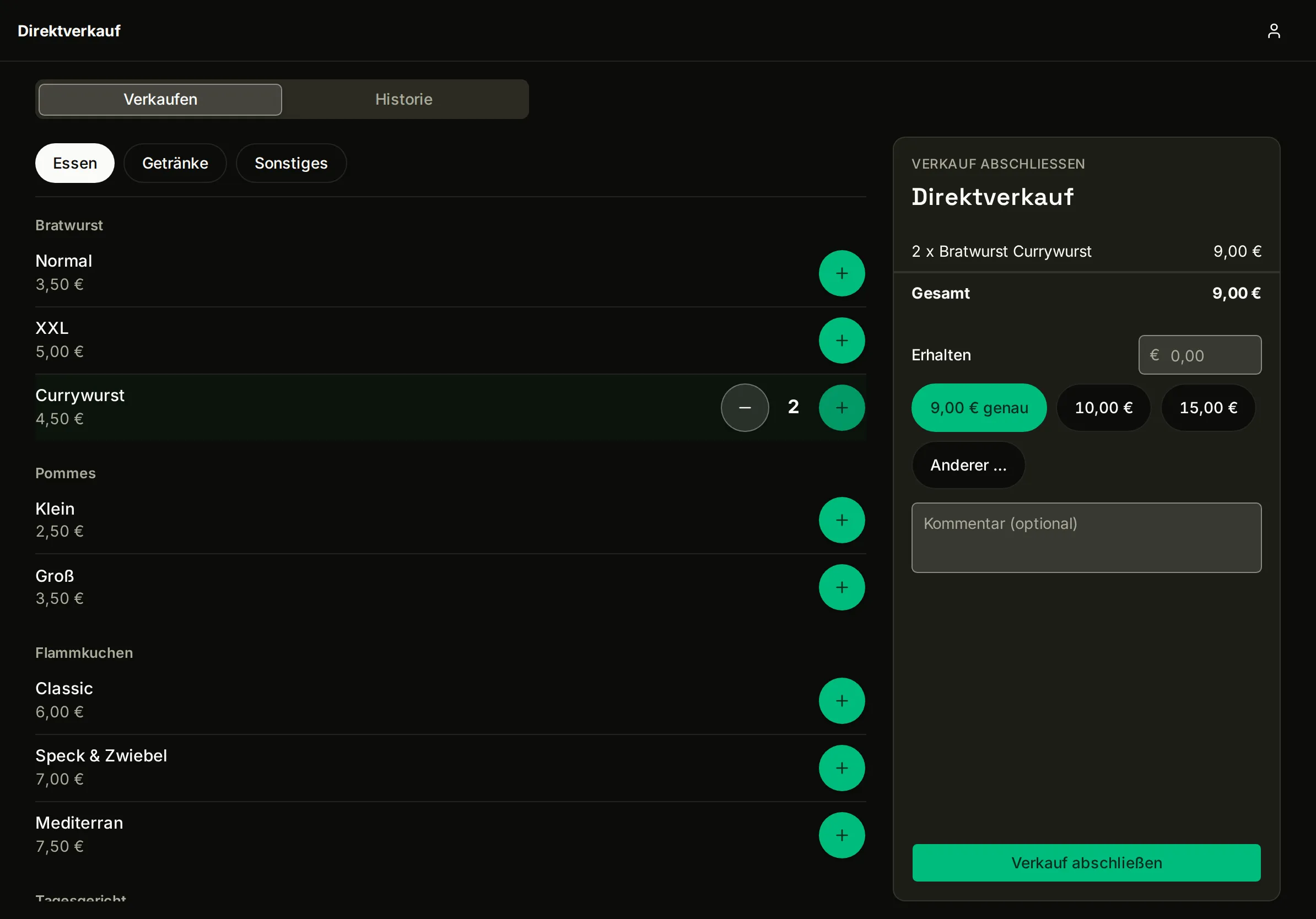Click the Anderer ... amount button
Screen dimensions: 1316x919
968,464
